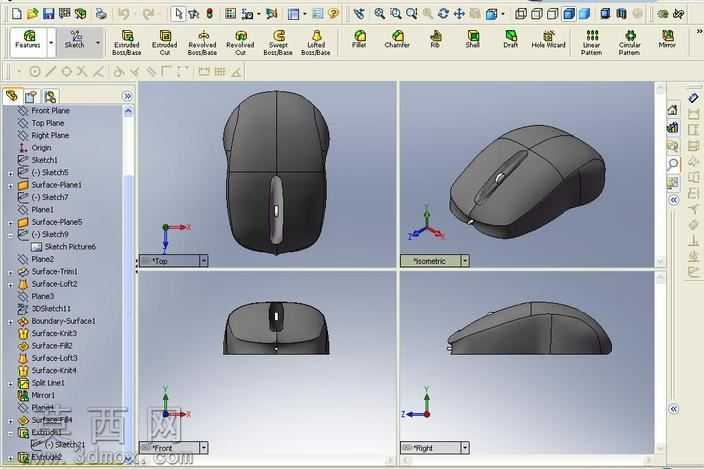Expand the feature tree panel with » button
The image size is (704, 469).
127,96
